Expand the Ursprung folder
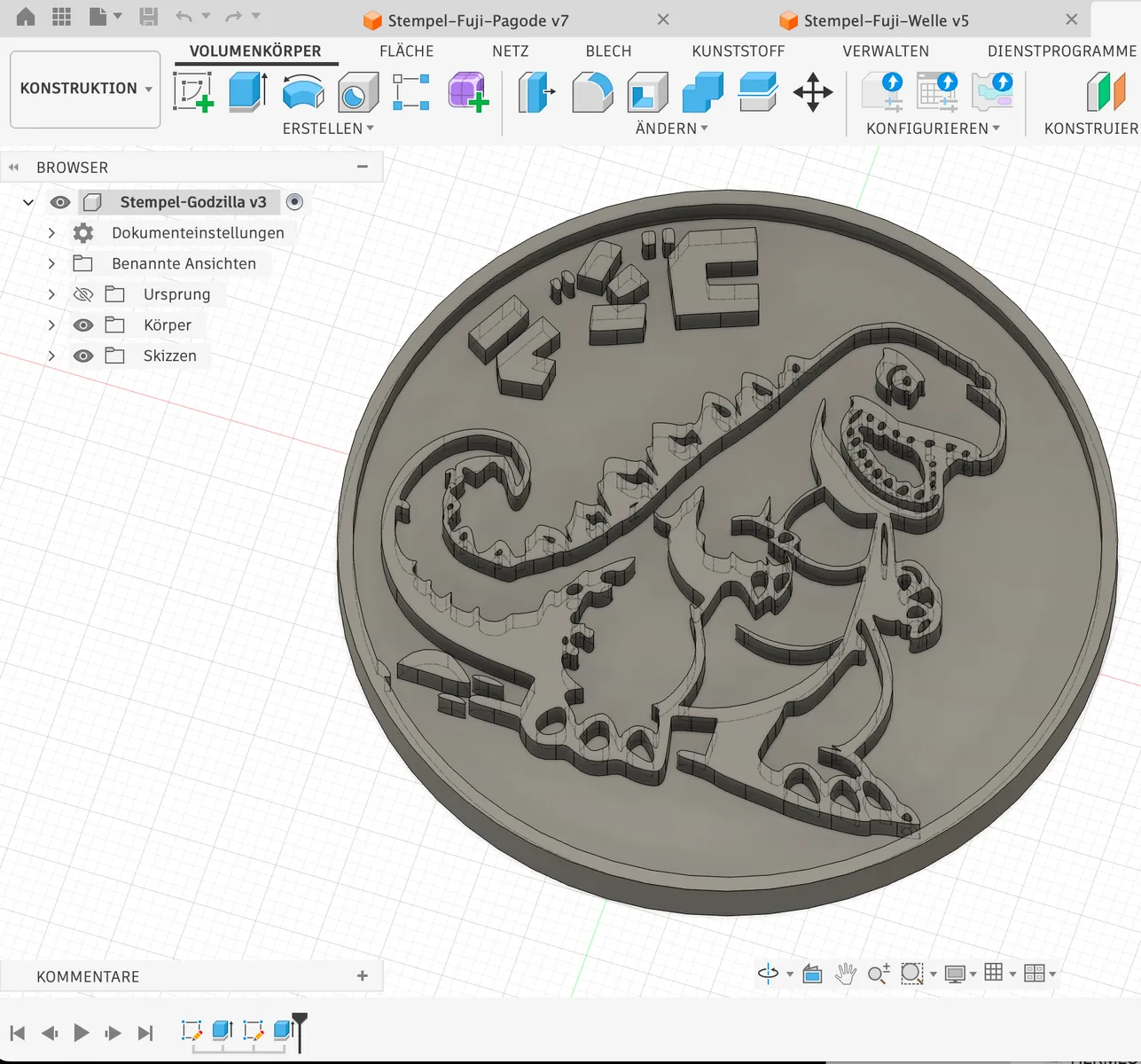The height and width of the screenshot is (1064, 1141). coord(51,294)
